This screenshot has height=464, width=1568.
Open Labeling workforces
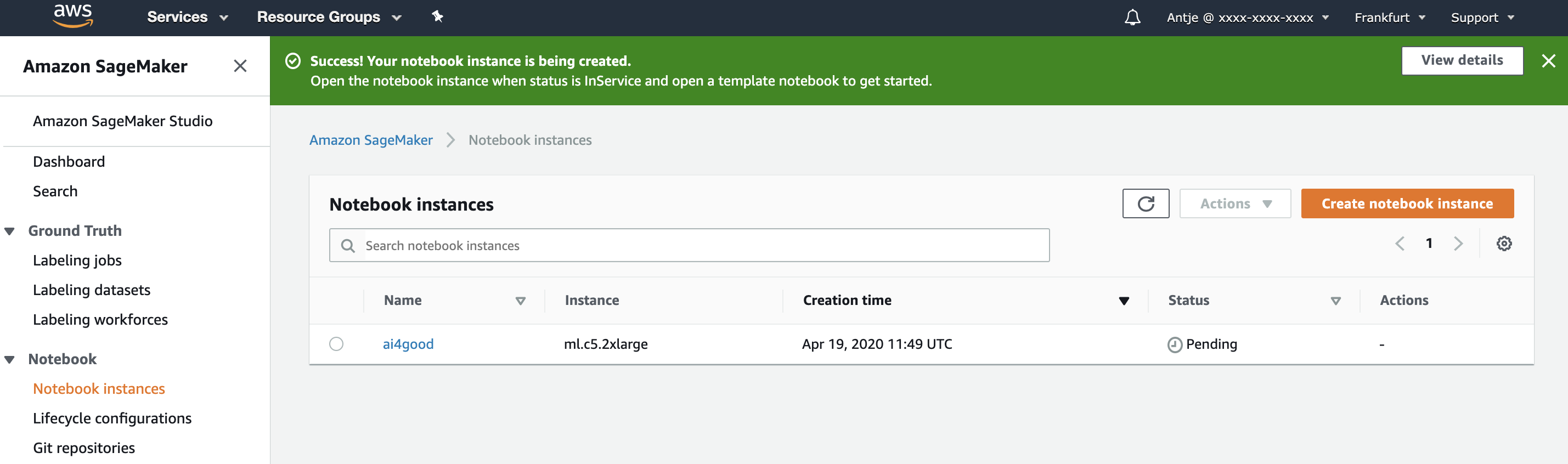100,320
